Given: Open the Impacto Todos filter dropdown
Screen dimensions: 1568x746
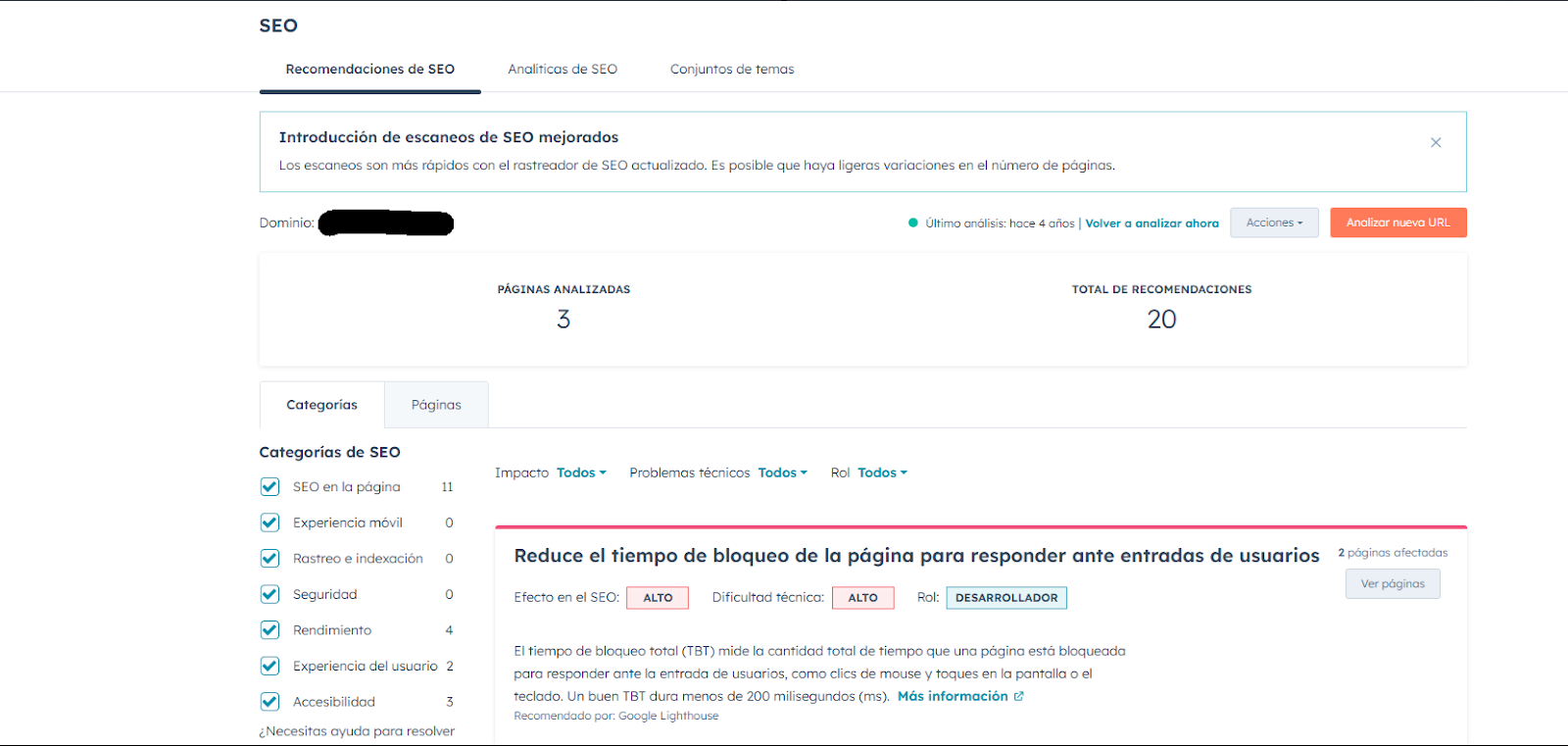Looking at the screenshot, I should tap(581, 472).
